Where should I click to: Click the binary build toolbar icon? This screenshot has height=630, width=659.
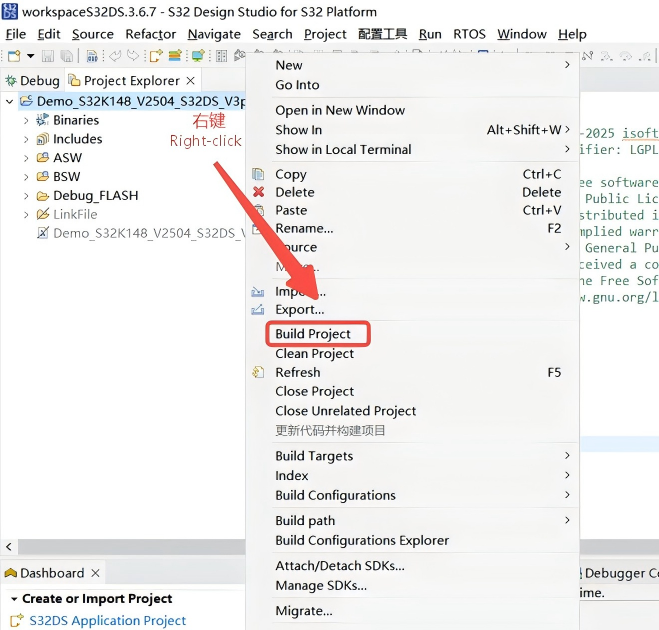(92, 55)
